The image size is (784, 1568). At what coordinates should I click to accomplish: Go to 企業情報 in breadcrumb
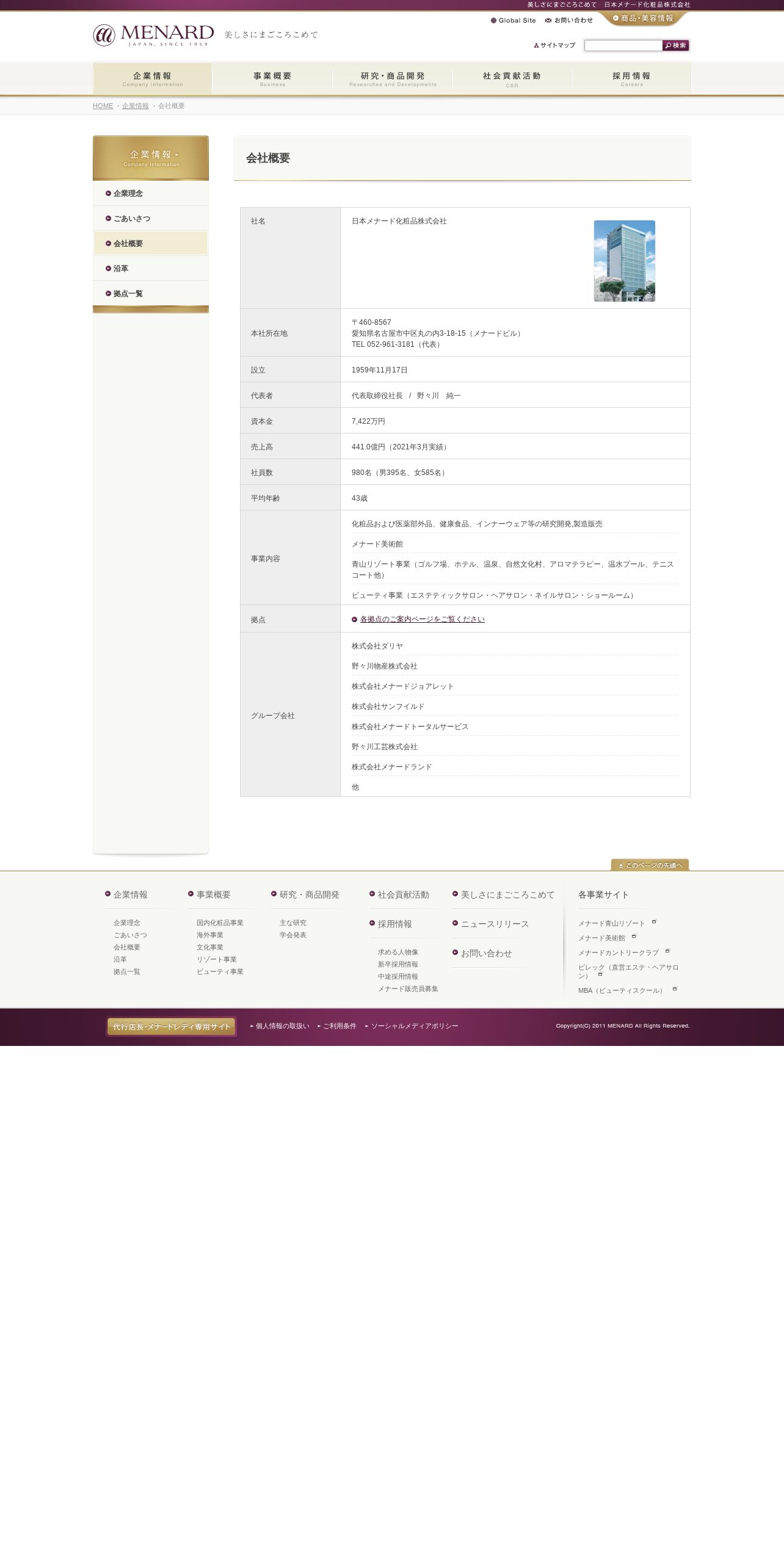(135, 106)
